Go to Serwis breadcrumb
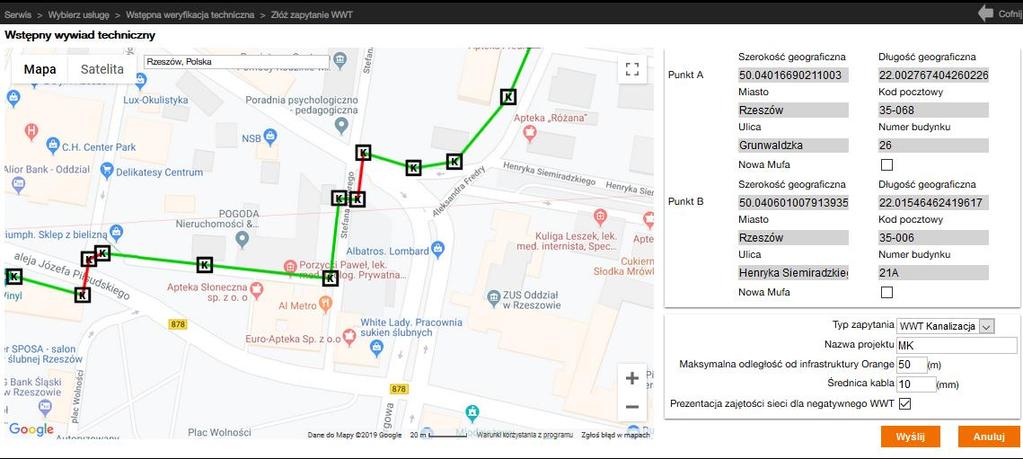Viewport: 1023px width, 459px height. 18,14
